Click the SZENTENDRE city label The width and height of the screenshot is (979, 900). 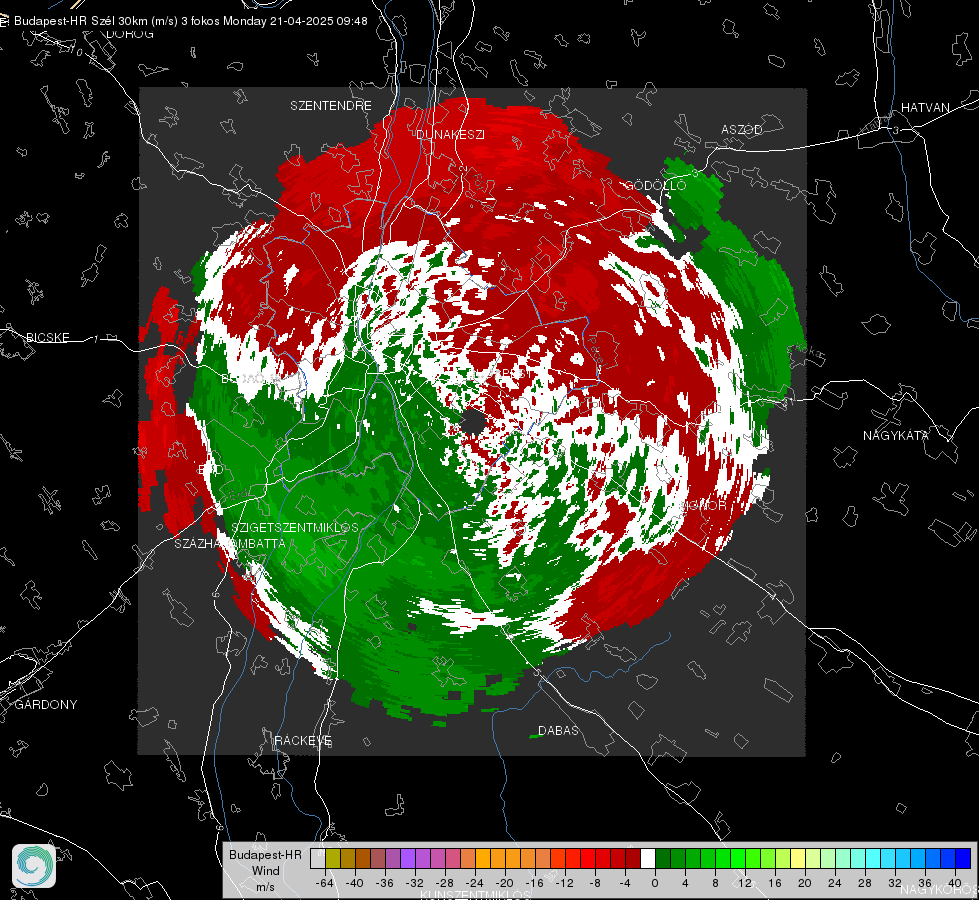pos(331,106)
